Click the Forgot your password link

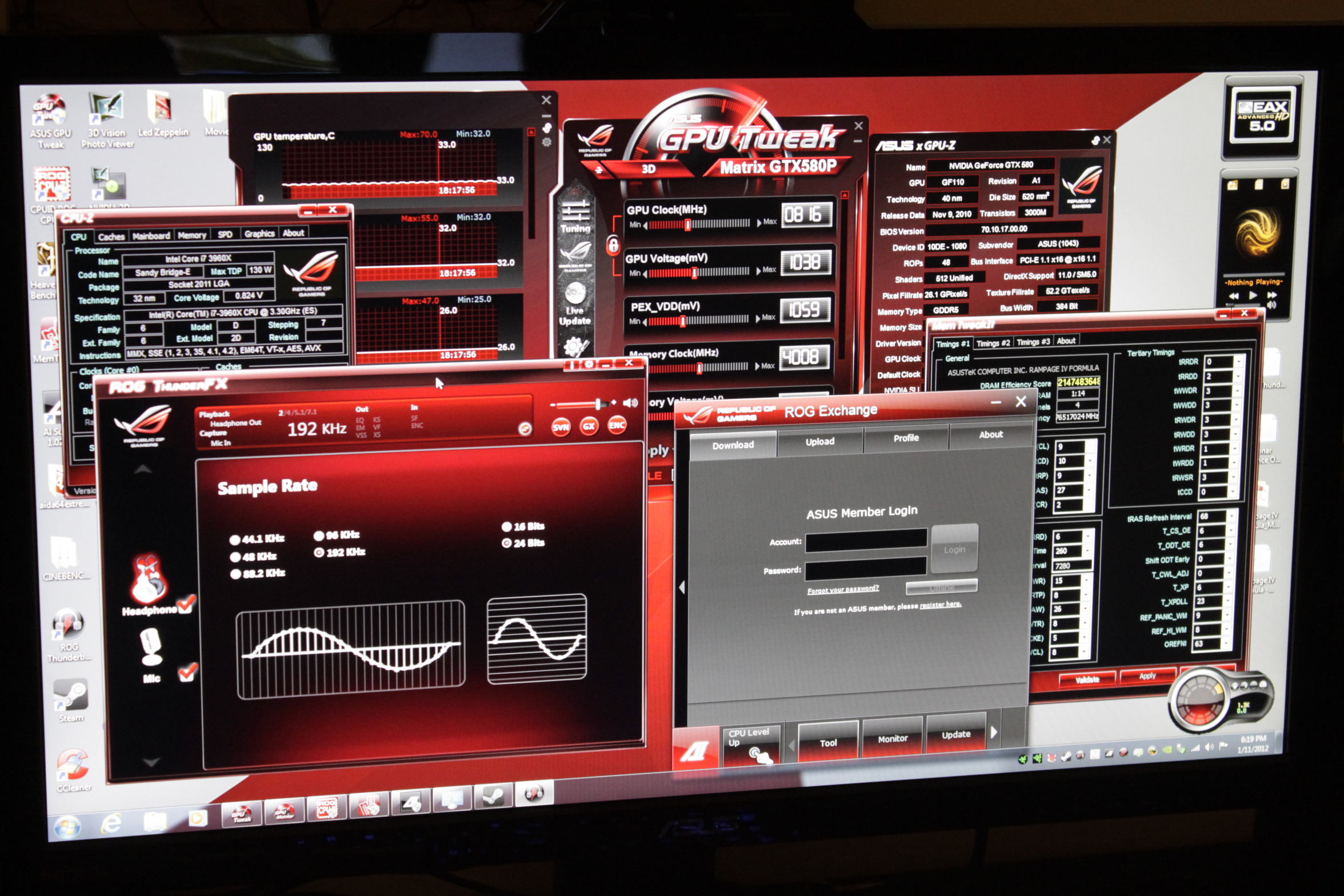coord(843,589)
